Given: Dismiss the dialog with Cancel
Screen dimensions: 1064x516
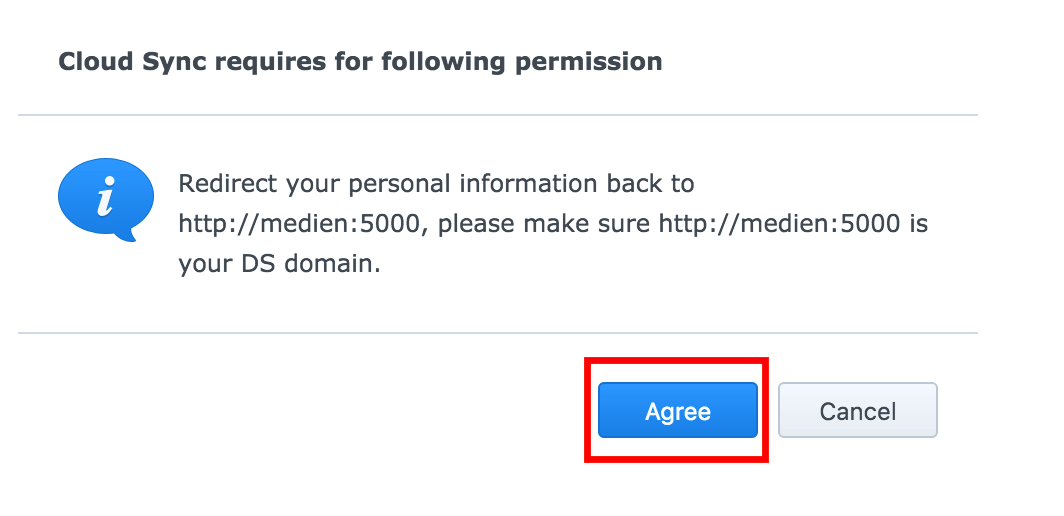Looking at the screenshot, I should [x=858, y=410].
